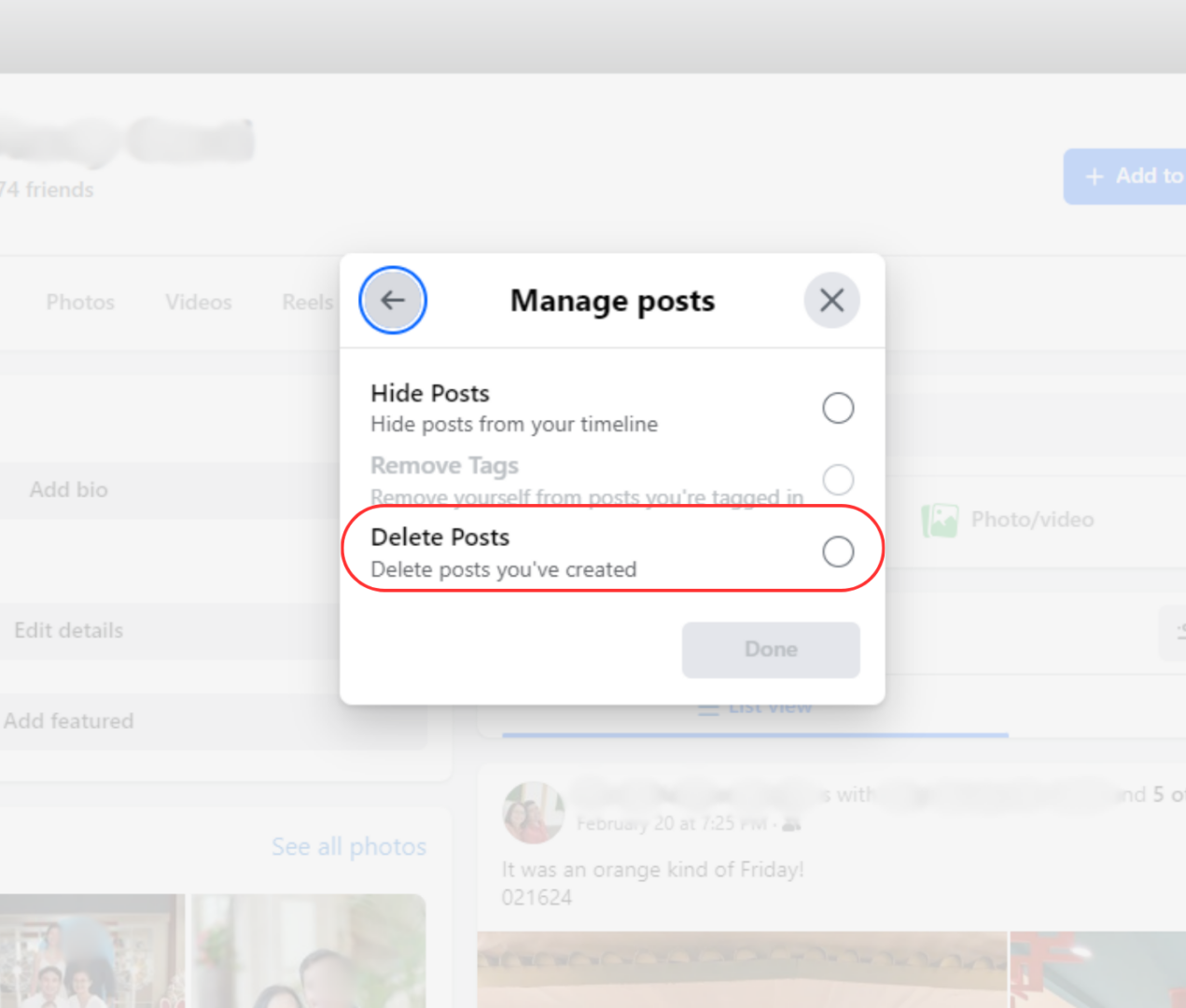Click Edit details on the profile
1186x1008 pixels.
click(x=67, y=631)
